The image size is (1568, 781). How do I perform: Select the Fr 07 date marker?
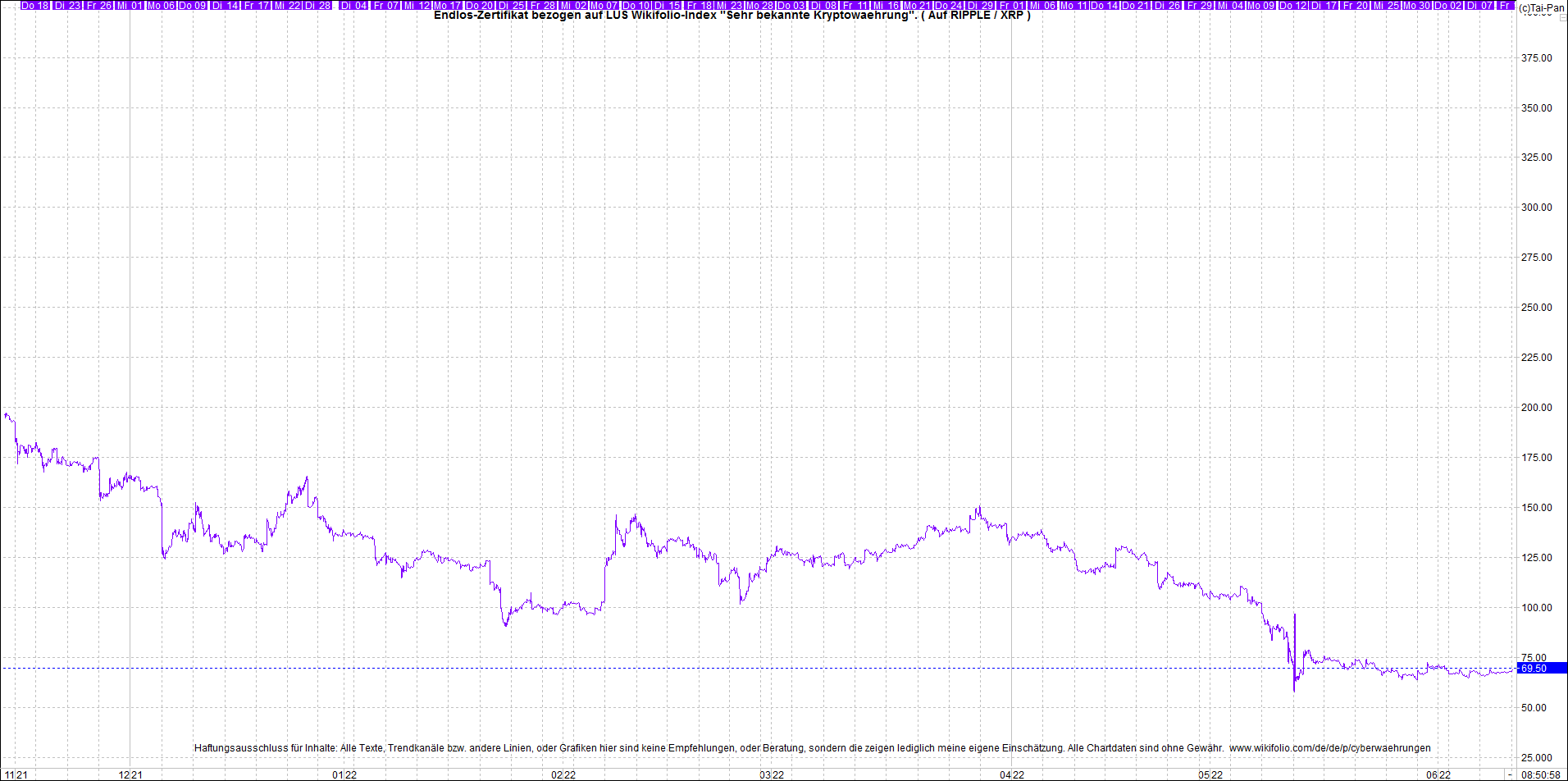pos(385,5)
